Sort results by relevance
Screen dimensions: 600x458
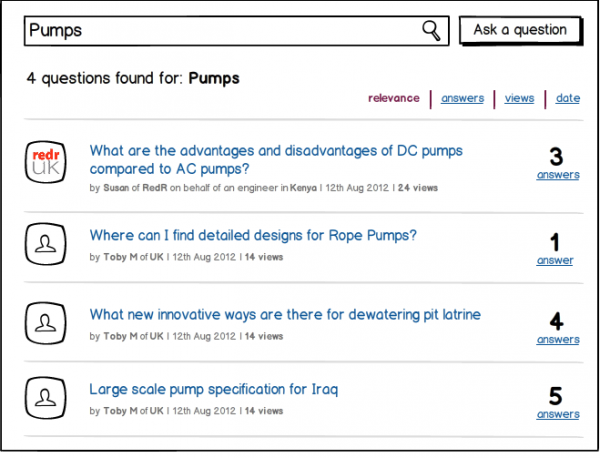[393, 98]
